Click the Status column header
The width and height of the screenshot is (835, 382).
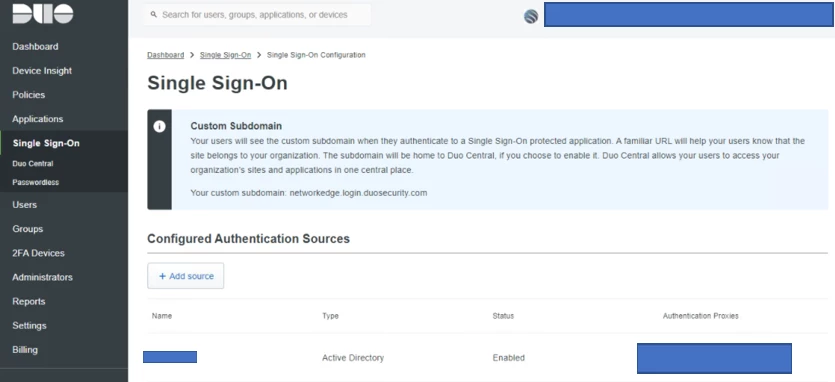pos(503,316)
